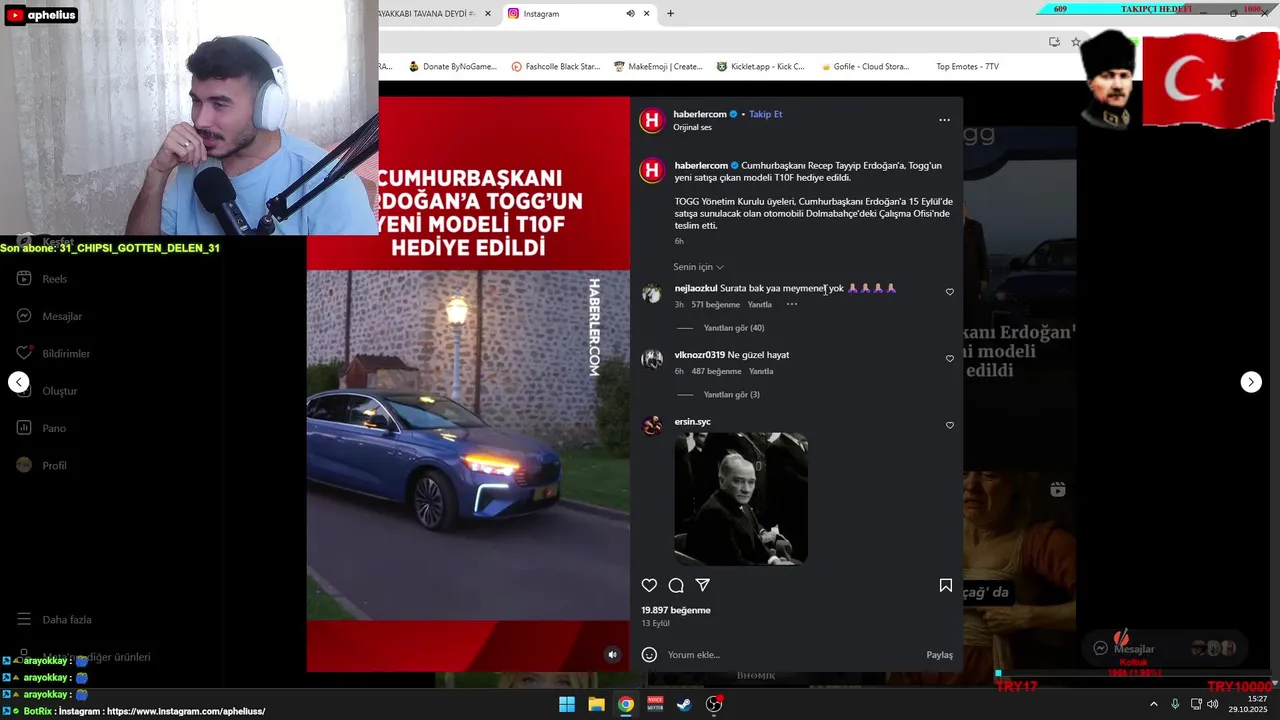View 19.897 beğenme likes list
The width and height of the screenshot is (1280, 720).
tap(676, 610)
